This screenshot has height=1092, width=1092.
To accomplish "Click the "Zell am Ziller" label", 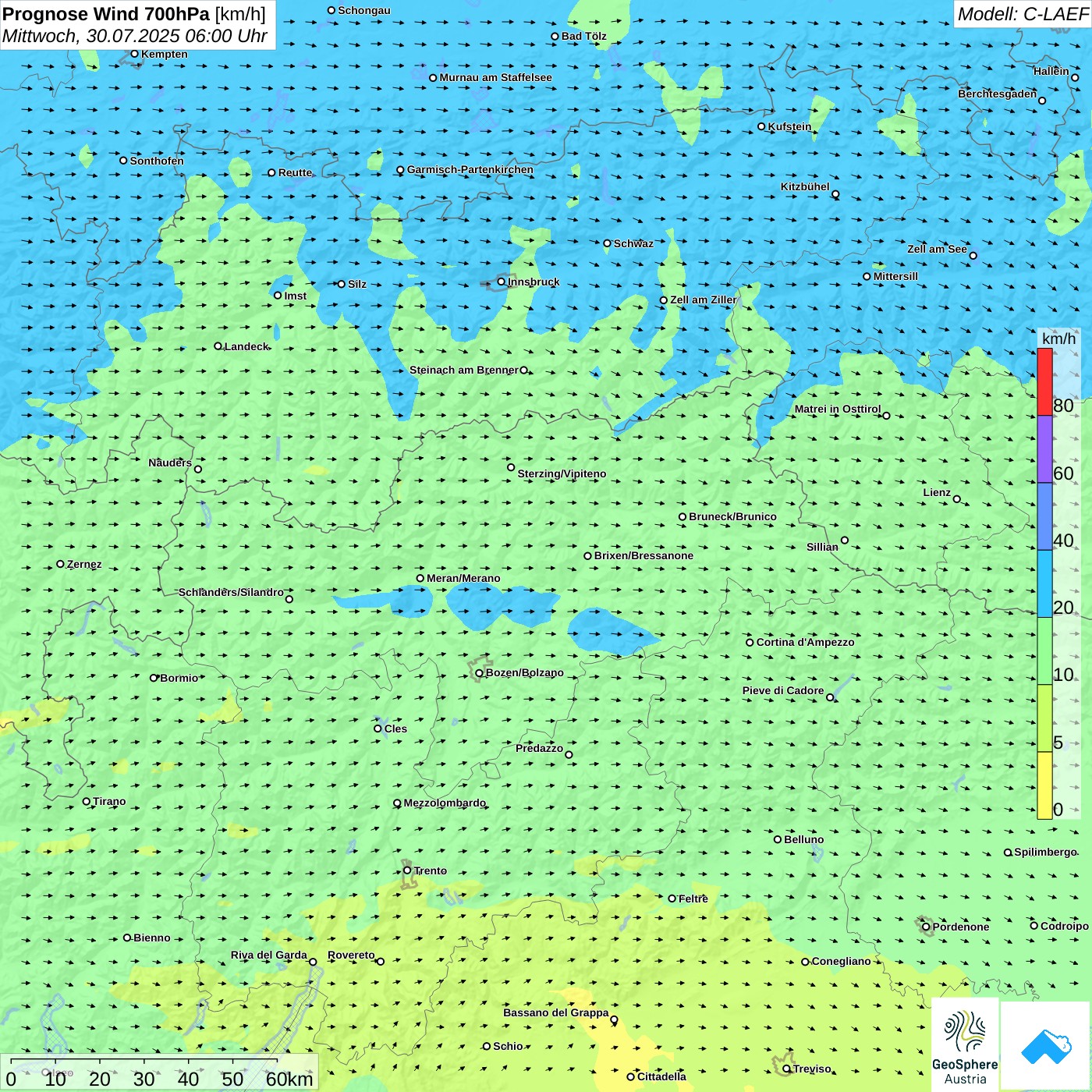I will [704, 300].
